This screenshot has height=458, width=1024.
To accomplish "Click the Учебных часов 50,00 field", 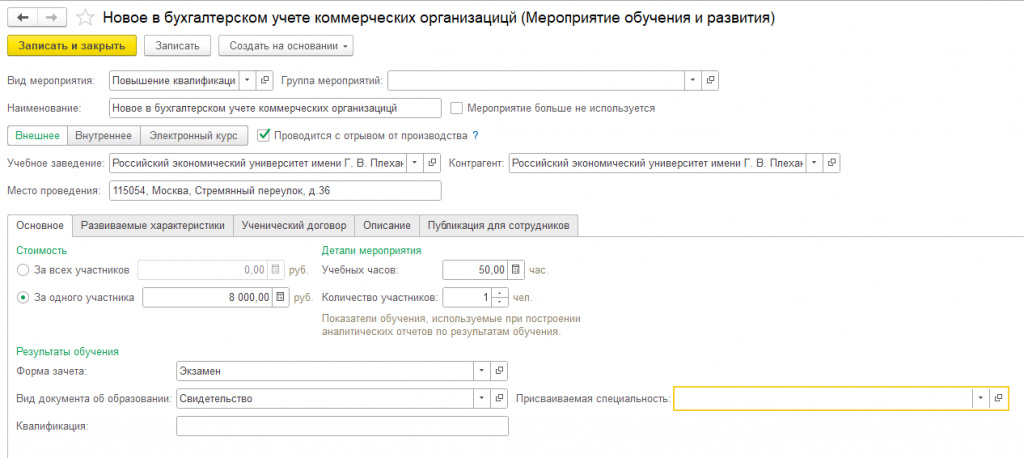I will point(475,269).
